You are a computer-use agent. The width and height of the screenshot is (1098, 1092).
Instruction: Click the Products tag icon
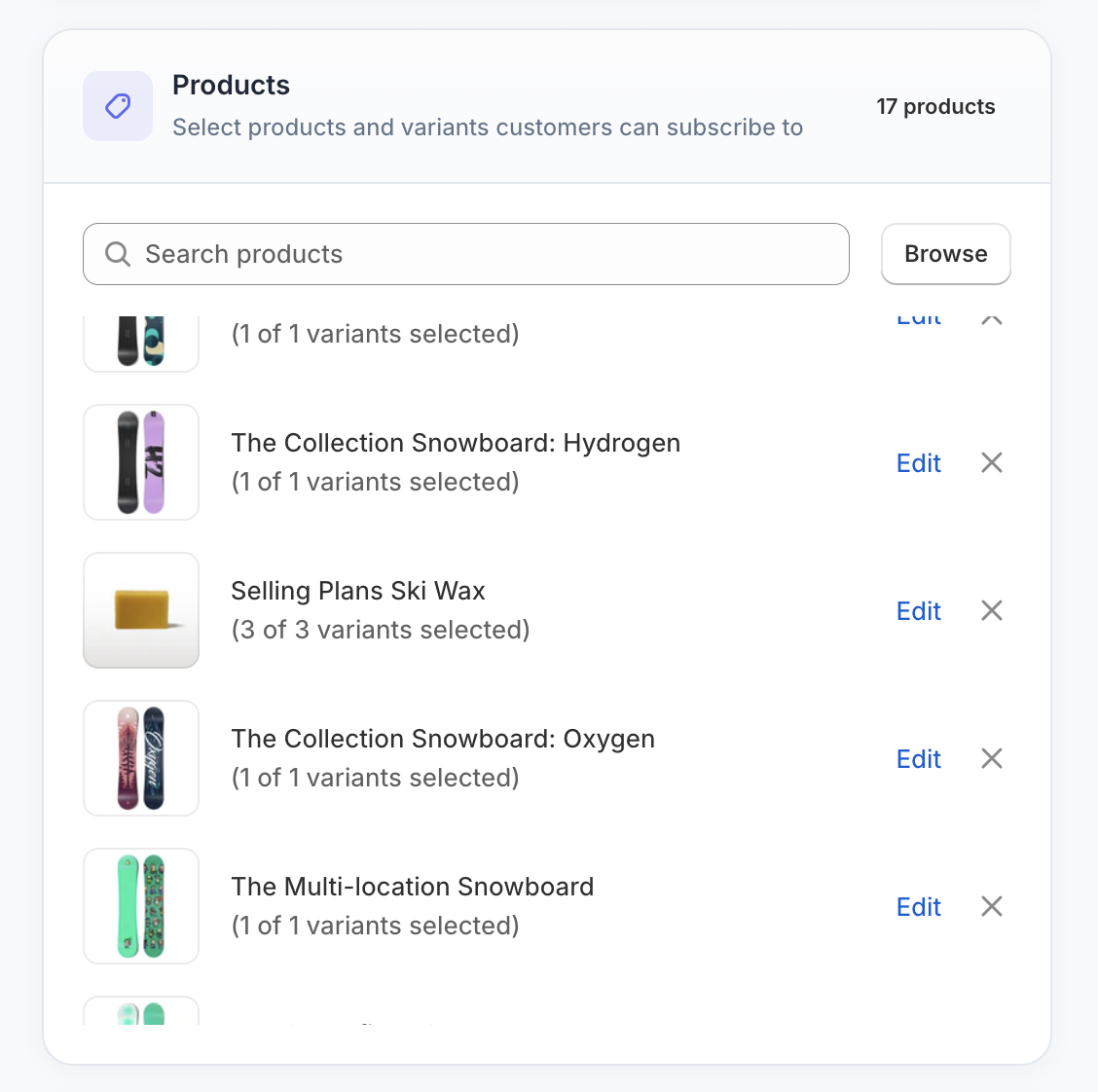(x=118, y=106)
